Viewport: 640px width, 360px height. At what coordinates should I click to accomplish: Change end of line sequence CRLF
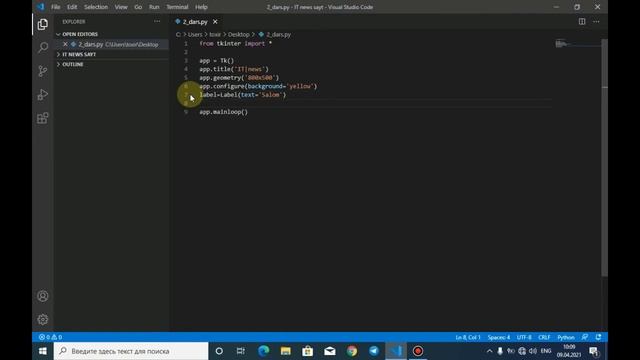[544, 337]
